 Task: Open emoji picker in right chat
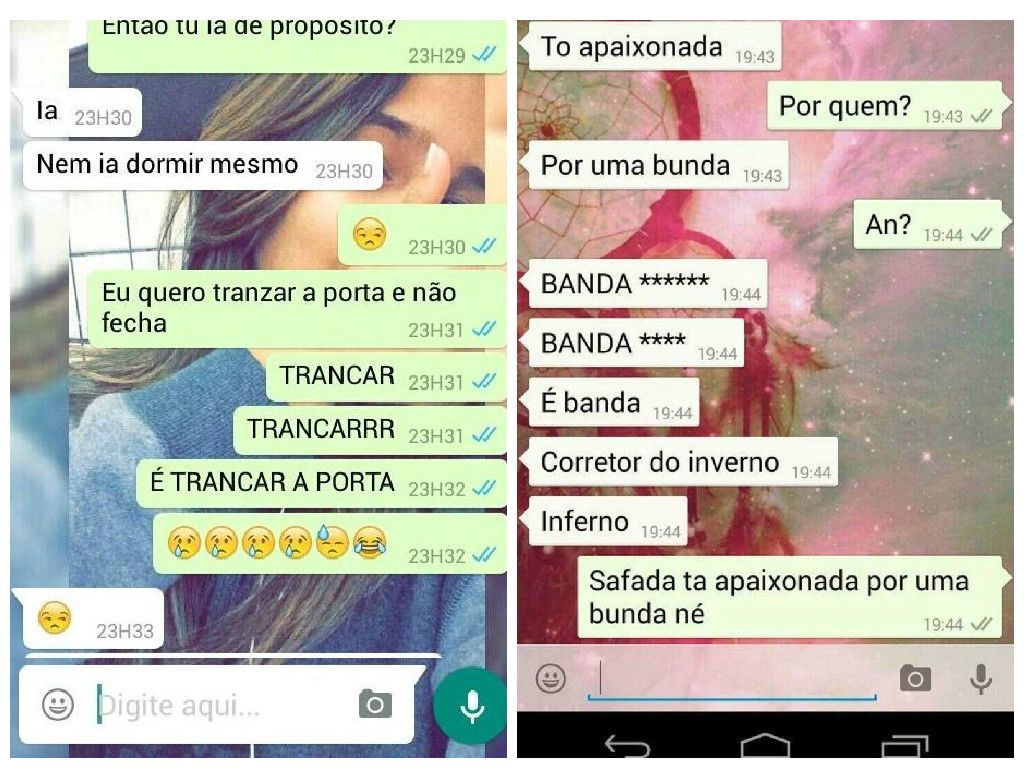point(551,678)
